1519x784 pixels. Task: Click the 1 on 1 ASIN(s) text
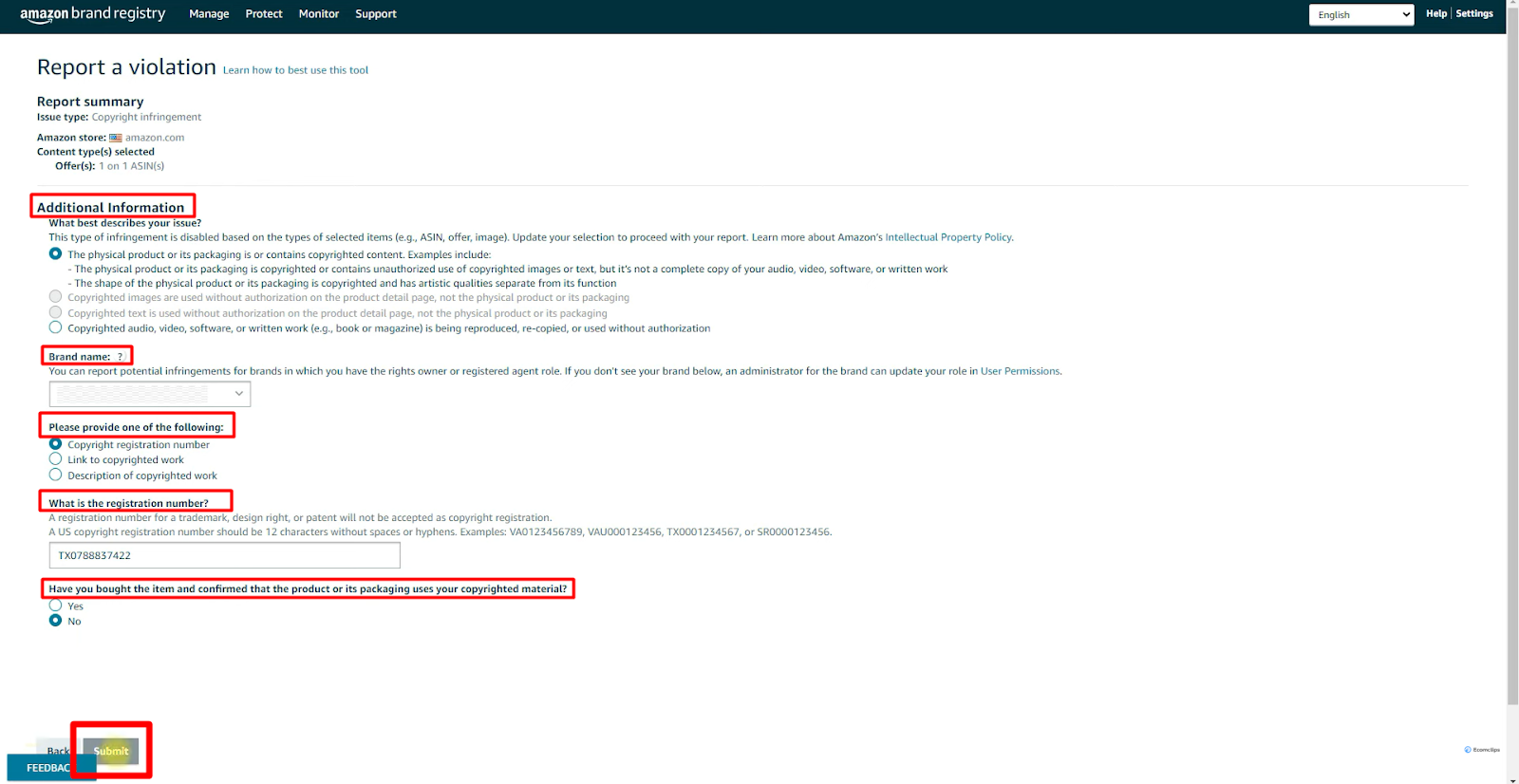pyautogui.click(x=132, y=166)
